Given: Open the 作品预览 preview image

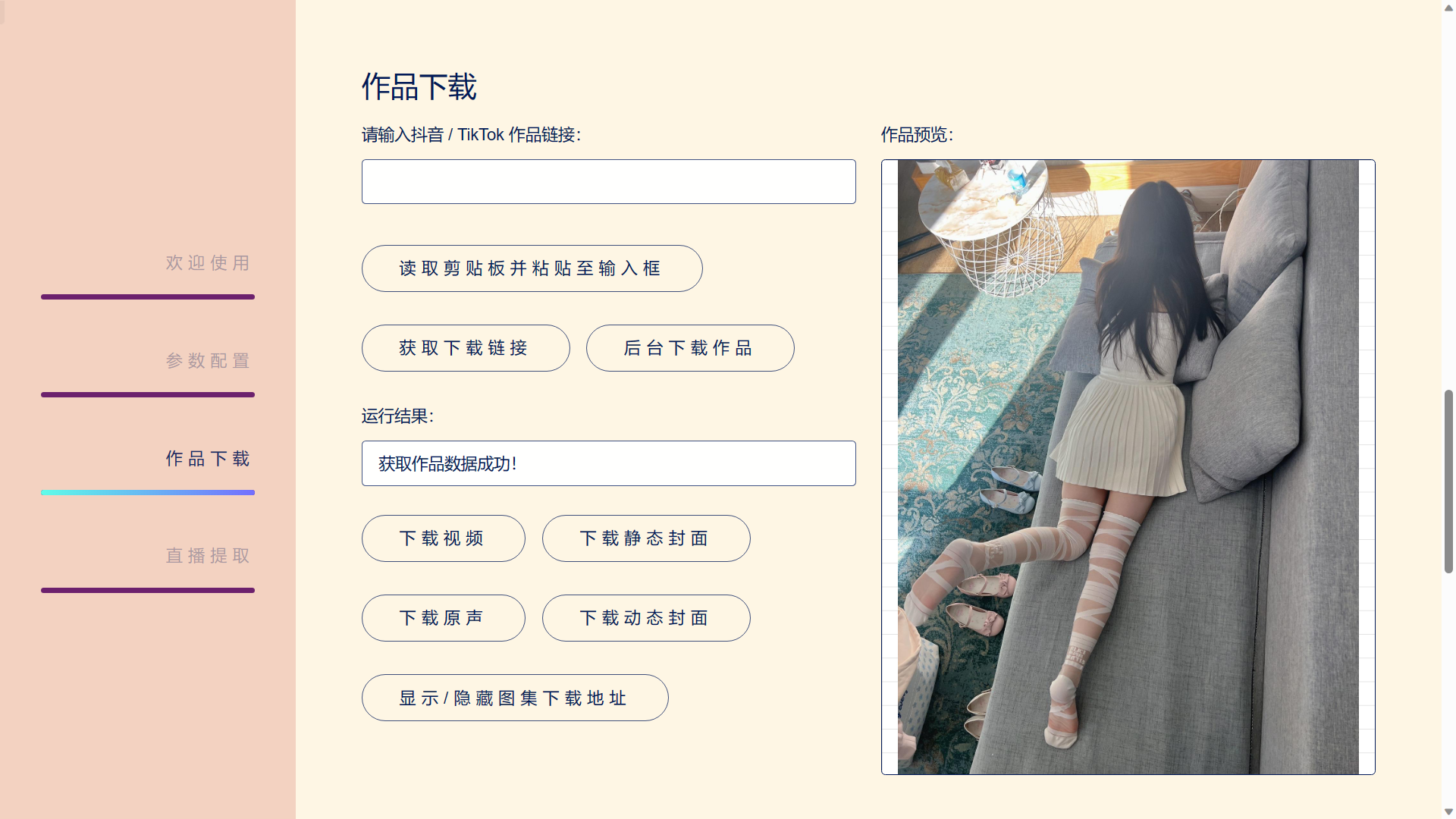Looking at the screenshot, I should 1128,467.
